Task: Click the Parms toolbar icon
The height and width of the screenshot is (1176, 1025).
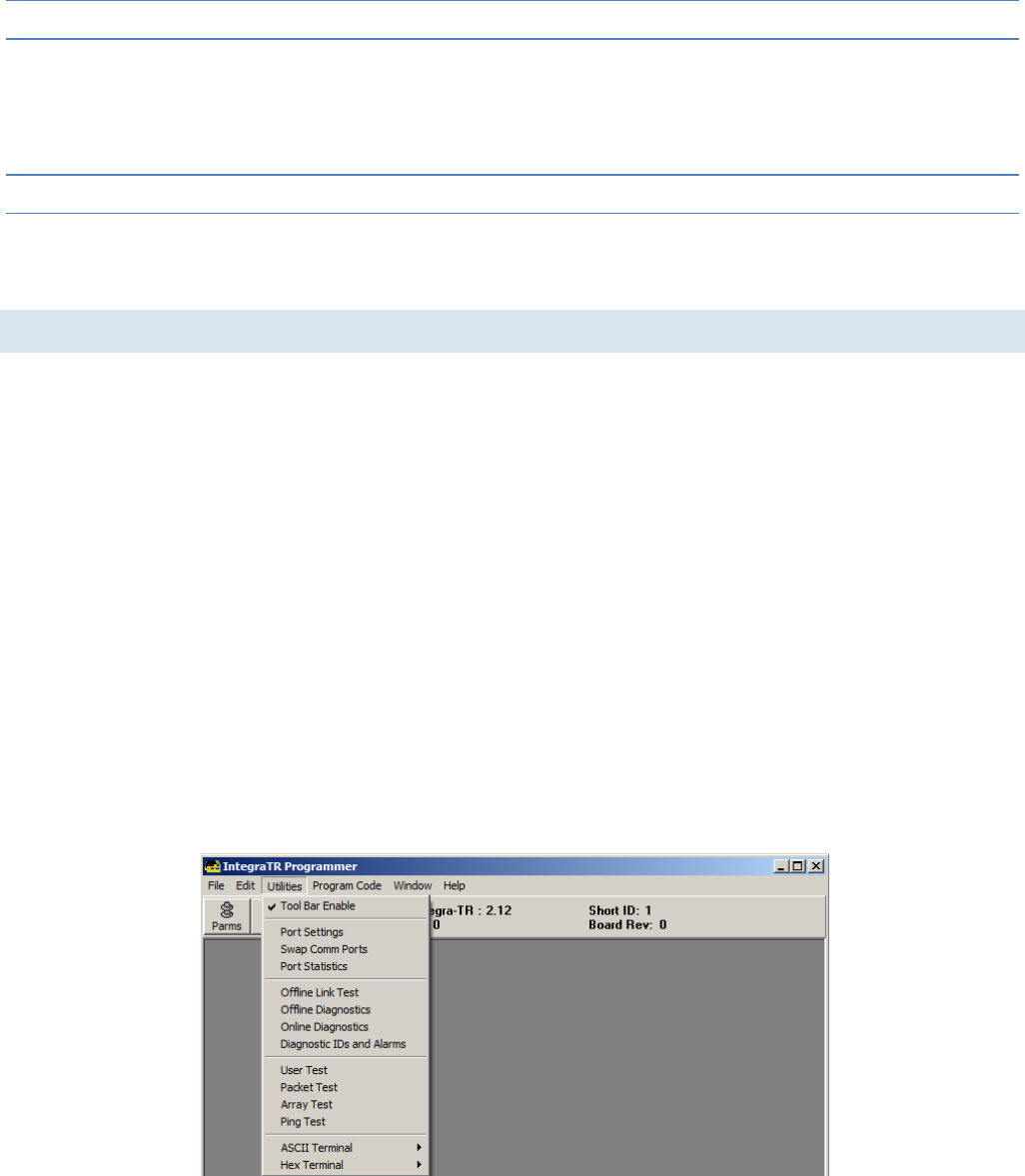Action: pos(227,916)
